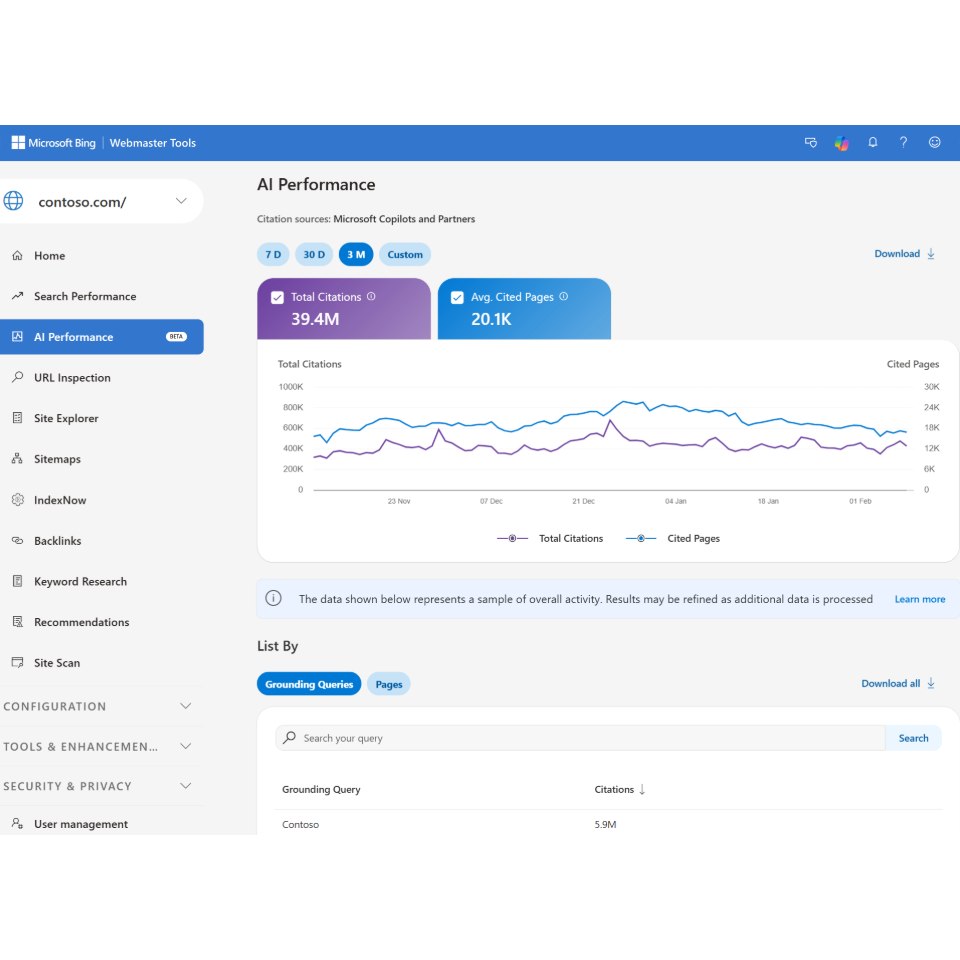Screen dimensions: 960x960
Task: Click the Grounding Query column header
Action: [x=321, y=790]
